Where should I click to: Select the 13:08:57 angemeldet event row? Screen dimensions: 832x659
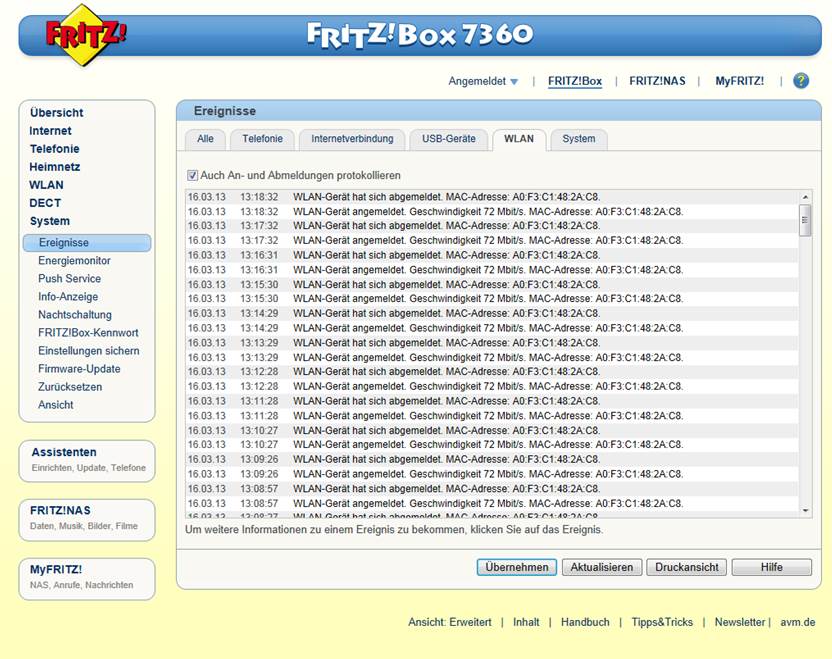[492, 503]
